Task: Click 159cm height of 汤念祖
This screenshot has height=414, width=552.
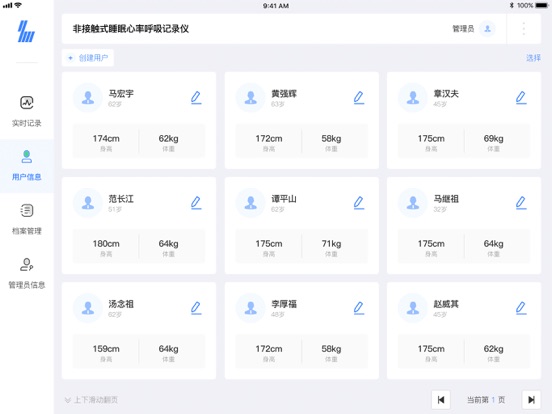Action: [x=106, y=349]
